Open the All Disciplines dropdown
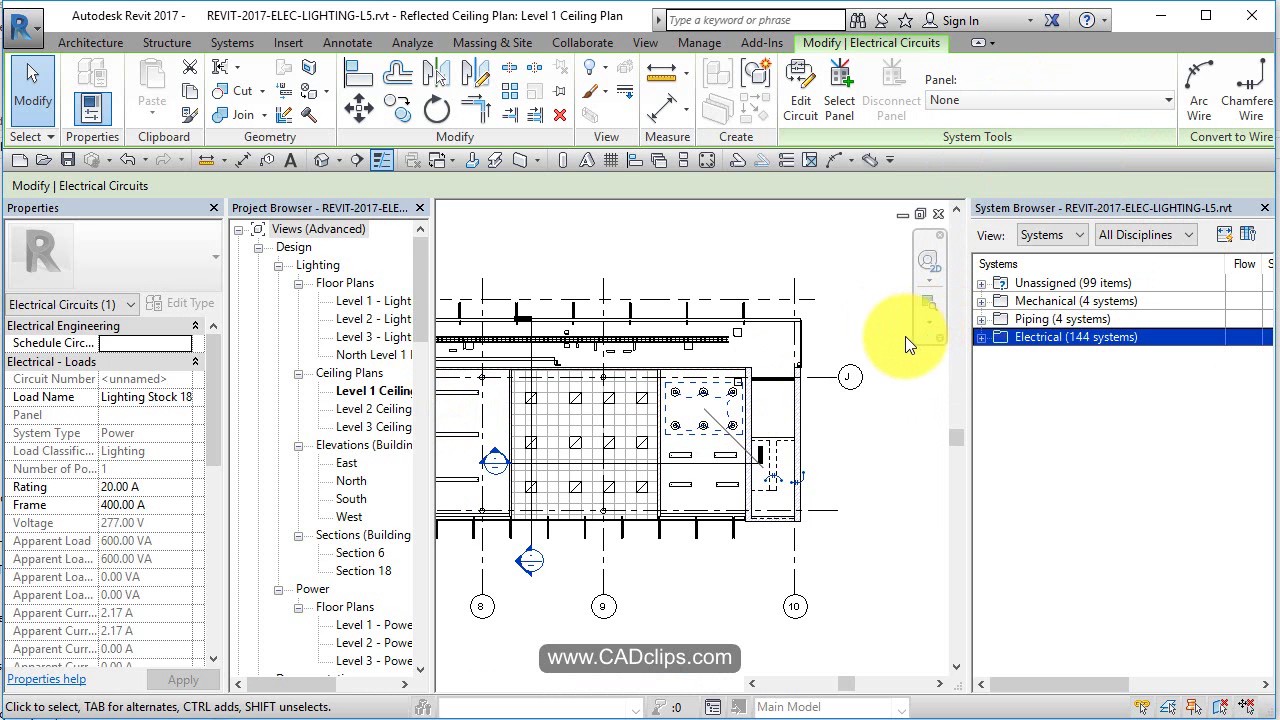The width and height of the screenshot is (1280, 720). click(x=1144, y=234)
